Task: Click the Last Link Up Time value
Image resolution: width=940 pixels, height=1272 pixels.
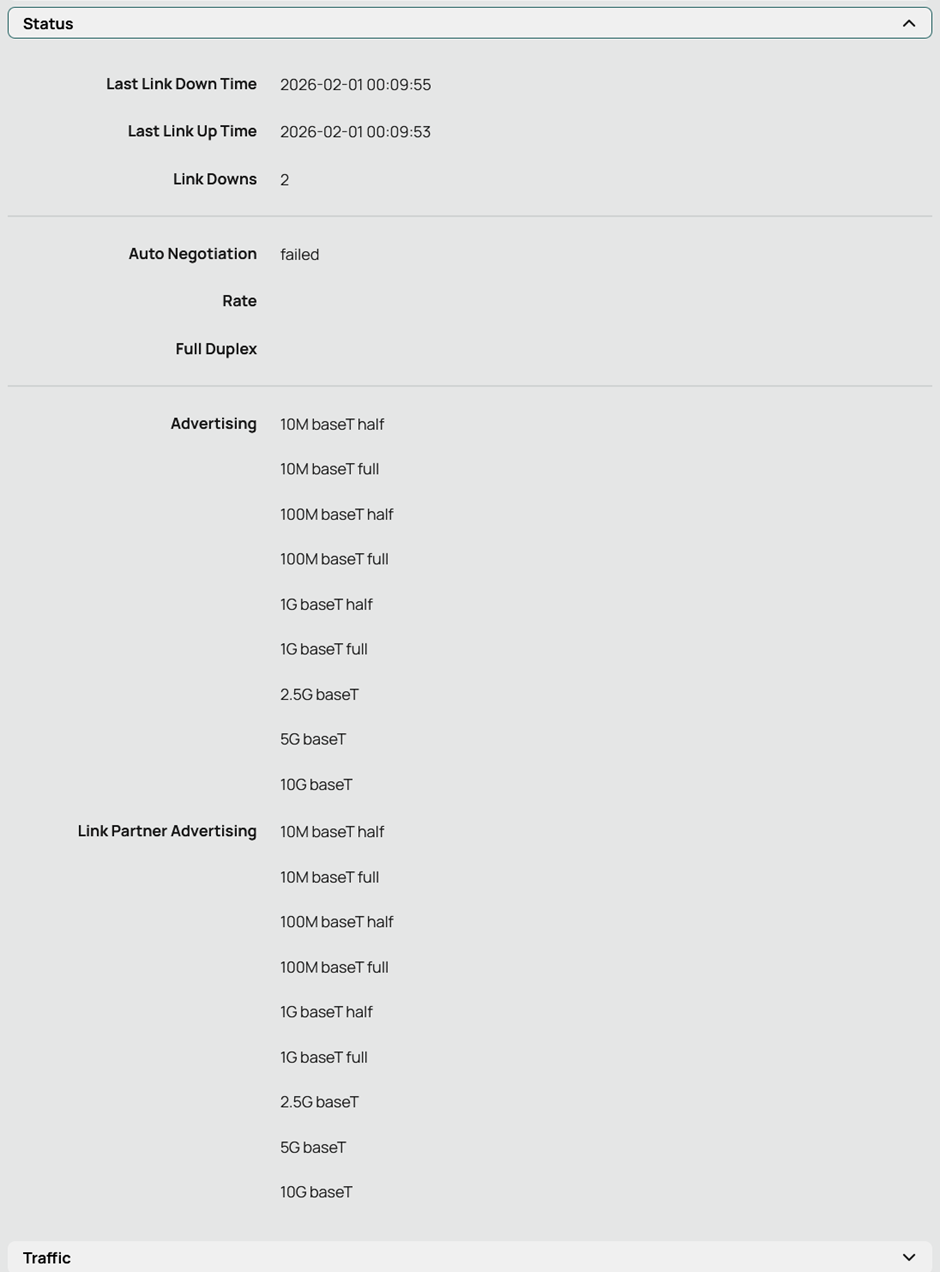Action: [355, 132]
